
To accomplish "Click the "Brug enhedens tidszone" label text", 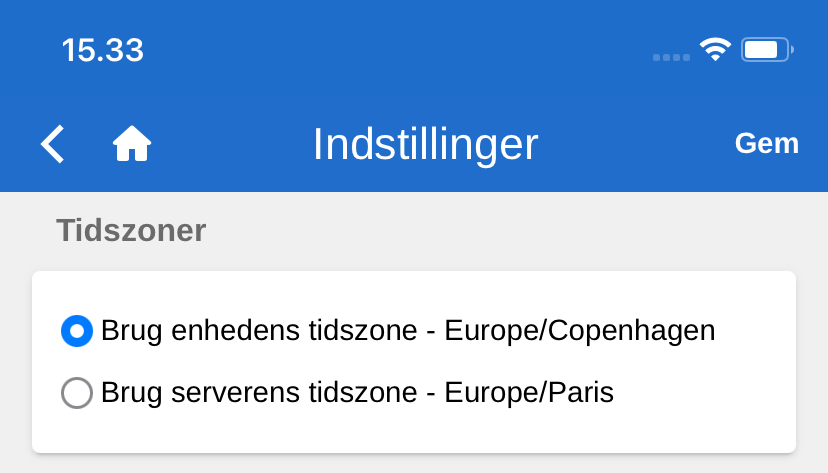I will 262,331.
